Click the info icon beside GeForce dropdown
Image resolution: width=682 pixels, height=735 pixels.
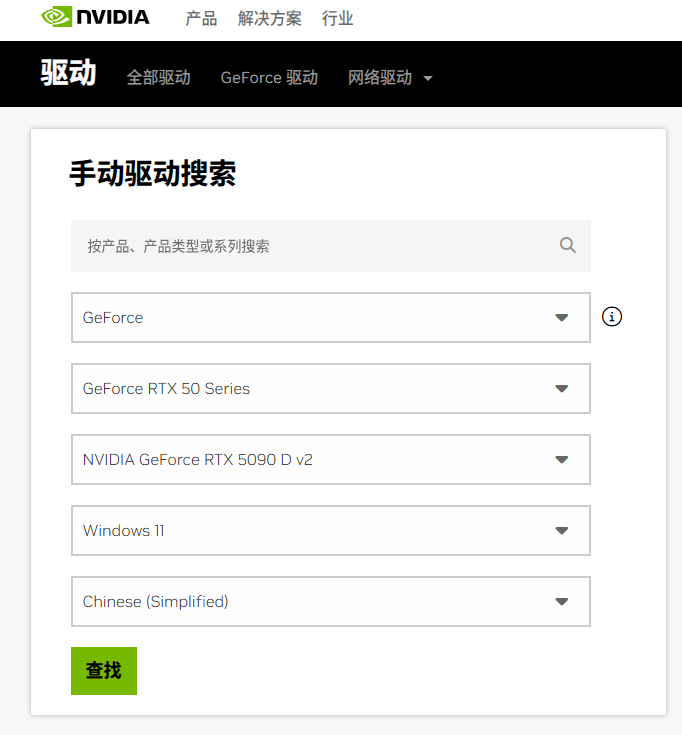612,317
